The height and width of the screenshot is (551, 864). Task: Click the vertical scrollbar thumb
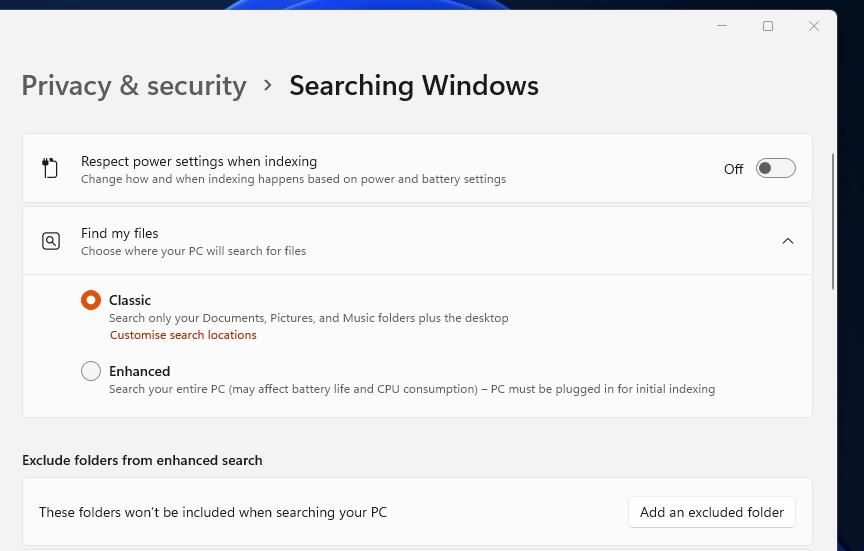(x=833, y=222)
